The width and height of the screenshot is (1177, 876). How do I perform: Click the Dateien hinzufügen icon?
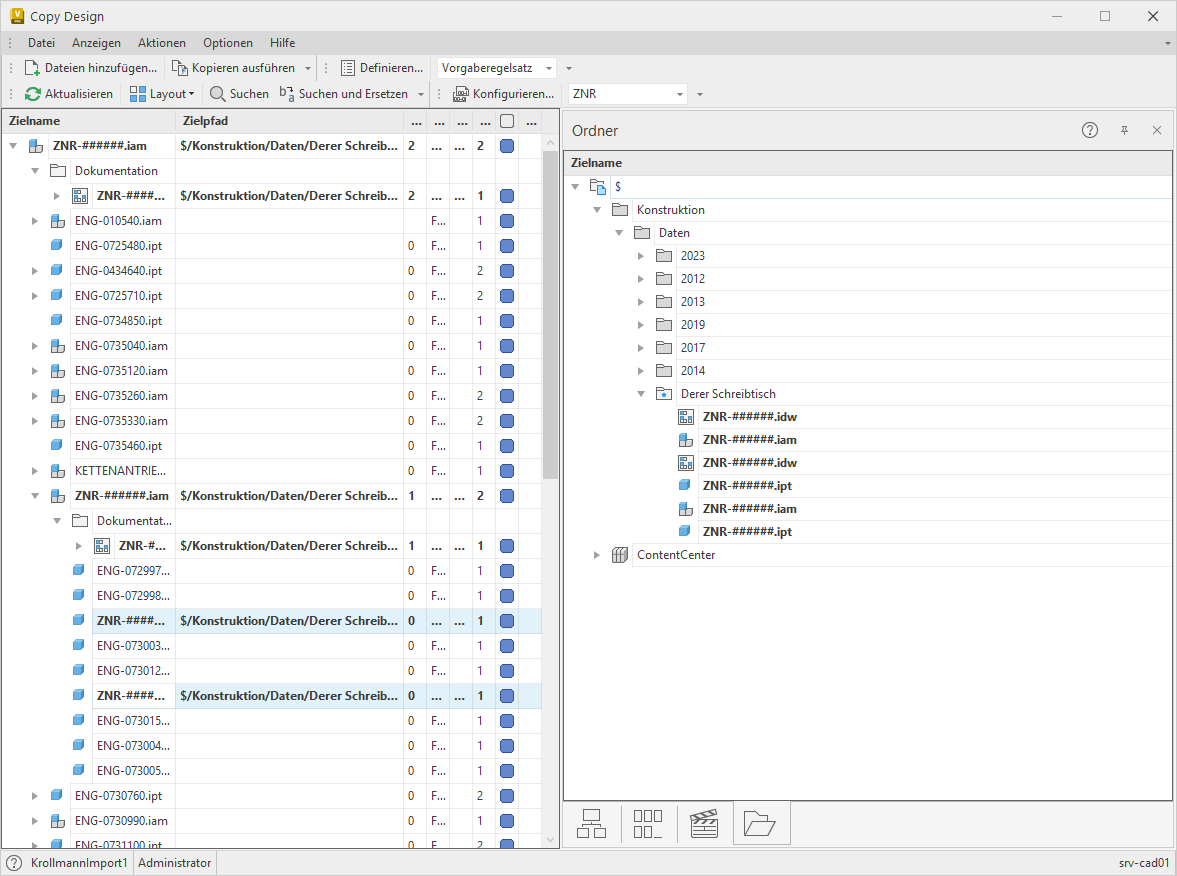[32, 68]
